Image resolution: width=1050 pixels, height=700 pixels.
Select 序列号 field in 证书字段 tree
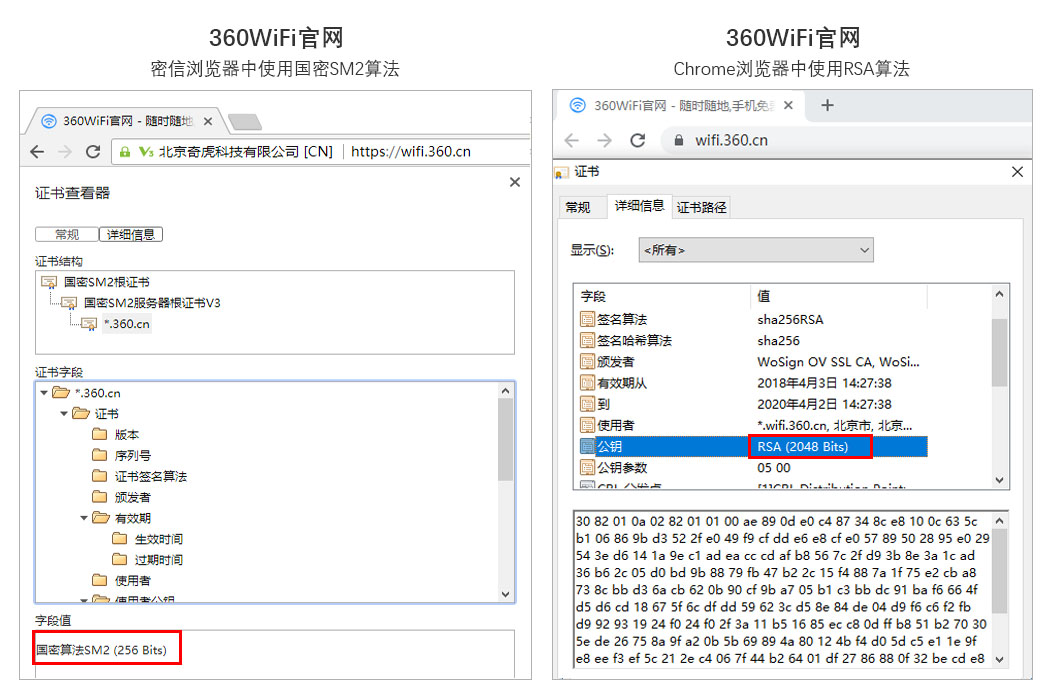click(133, 456)
